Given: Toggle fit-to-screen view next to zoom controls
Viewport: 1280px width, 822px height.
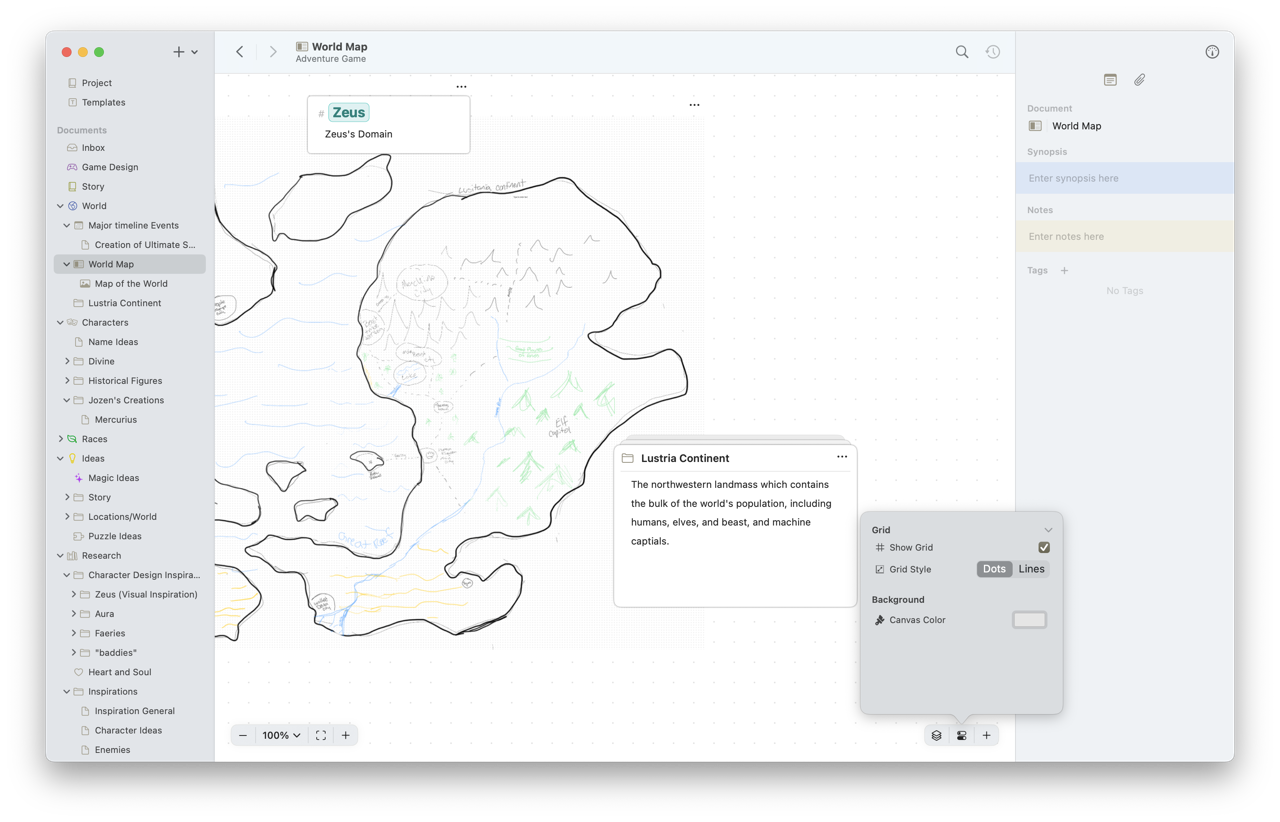Looking at the screenshot, I should pos(320,735).
